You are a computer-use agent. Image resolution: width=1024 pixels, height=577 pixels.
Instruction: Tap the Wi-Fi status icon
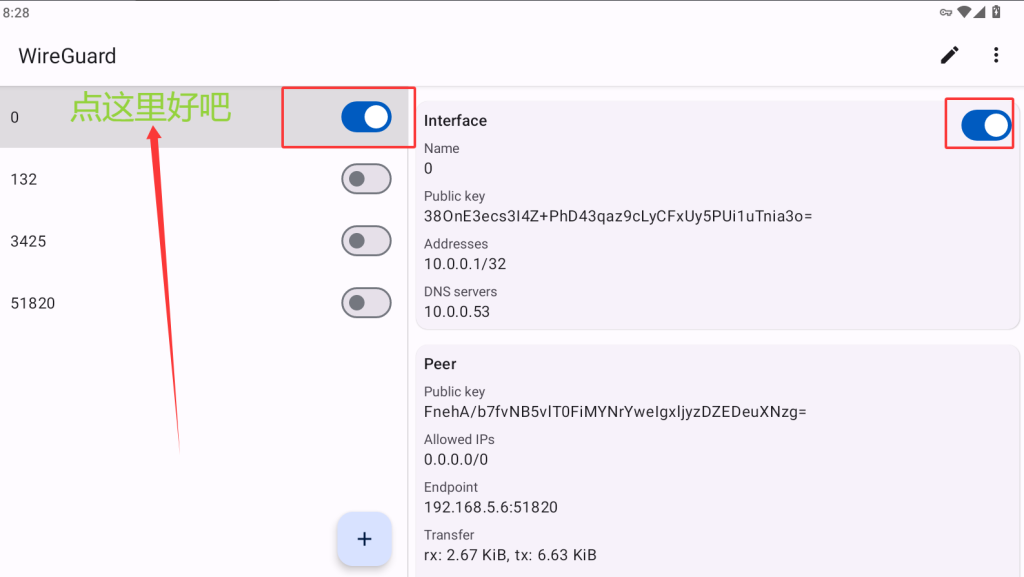964,12
